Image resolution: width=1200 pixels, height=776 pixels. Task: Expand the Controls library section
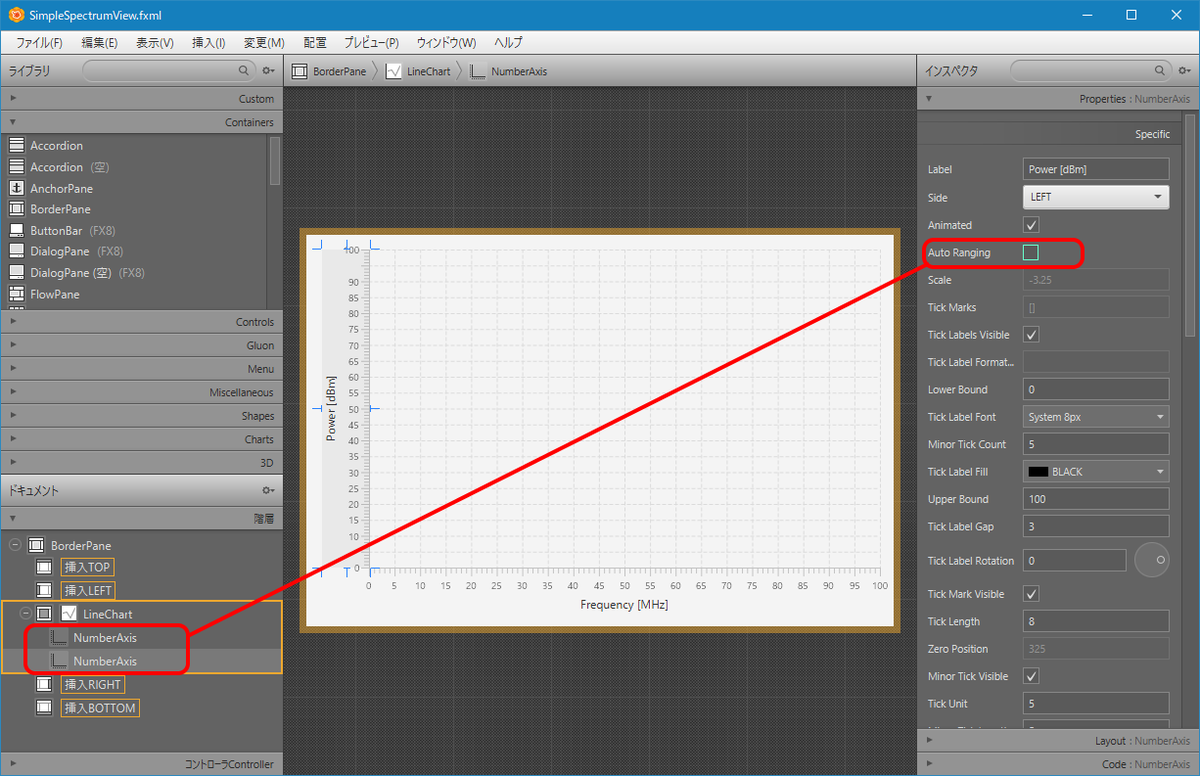[x=141, y=322]
